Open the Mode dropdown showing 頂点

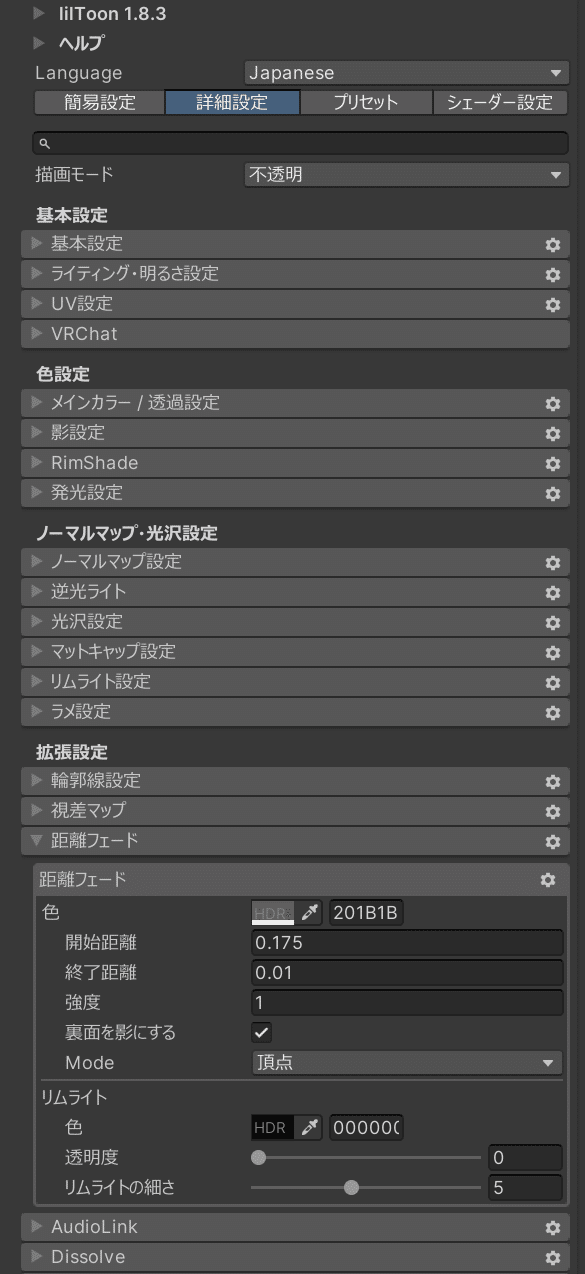coord(406,1063)
